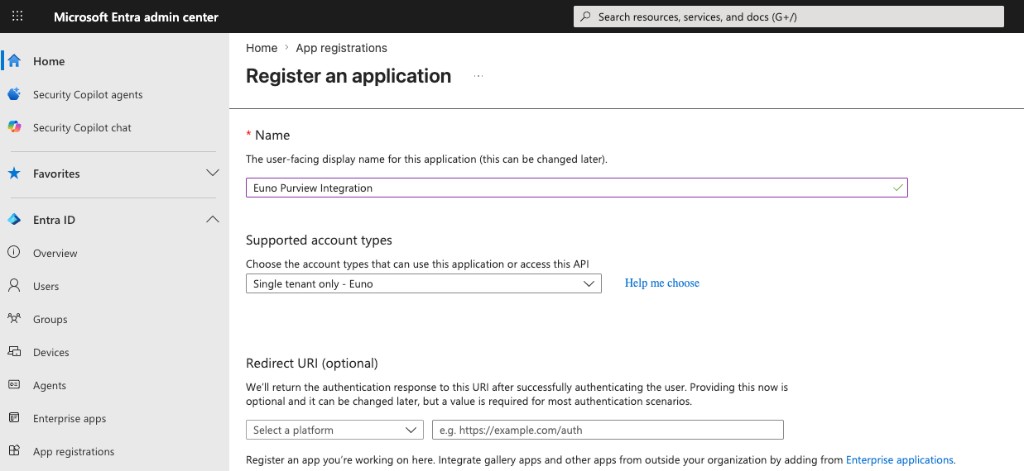
Task: Click the search magnifier icon
Action: click(586, 17)
